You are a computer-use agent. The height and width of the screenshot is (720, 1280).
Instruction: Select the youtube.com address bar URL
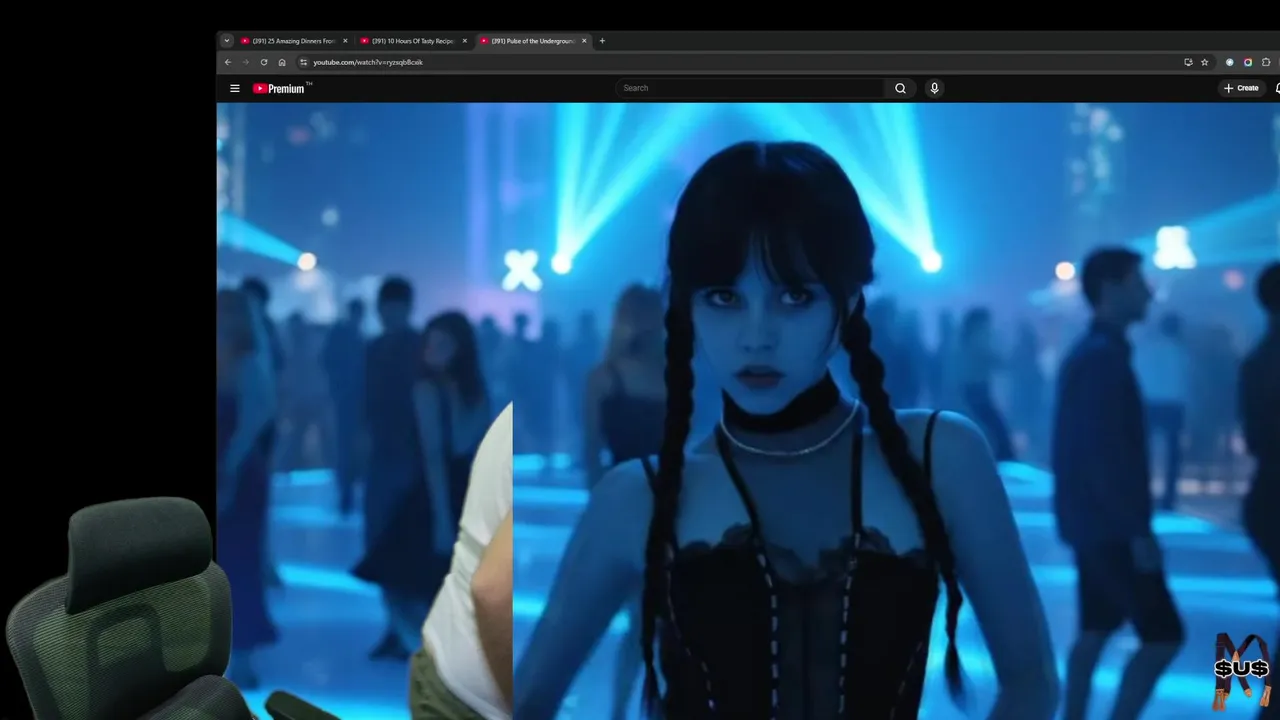368,62
